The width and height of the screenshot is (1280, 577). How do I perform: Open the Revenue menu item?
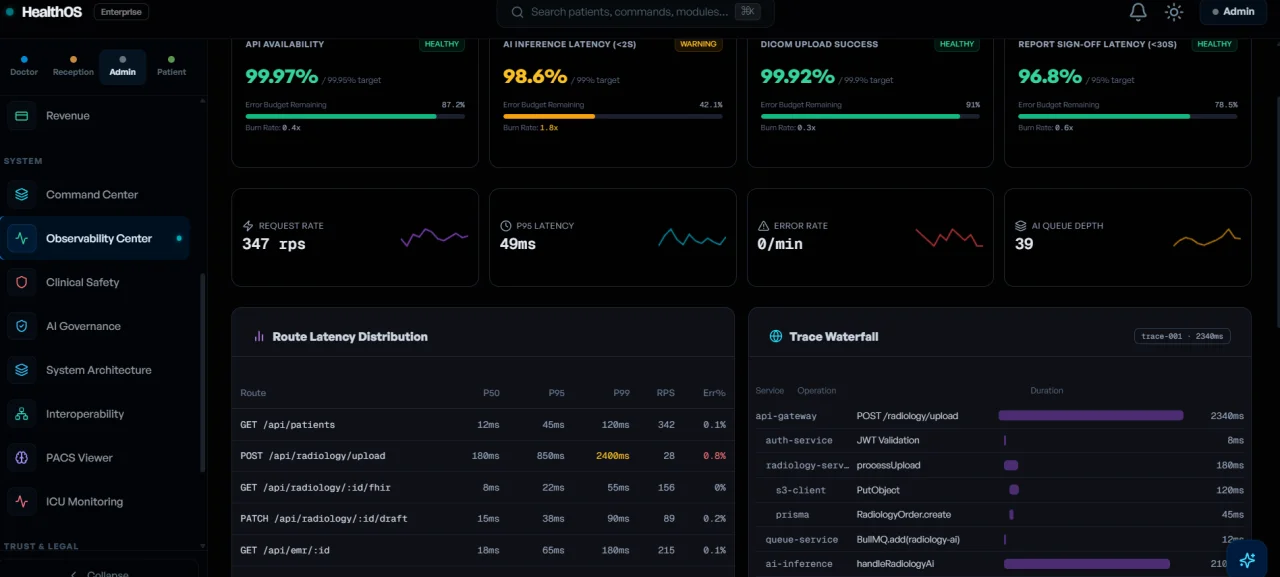95,116
